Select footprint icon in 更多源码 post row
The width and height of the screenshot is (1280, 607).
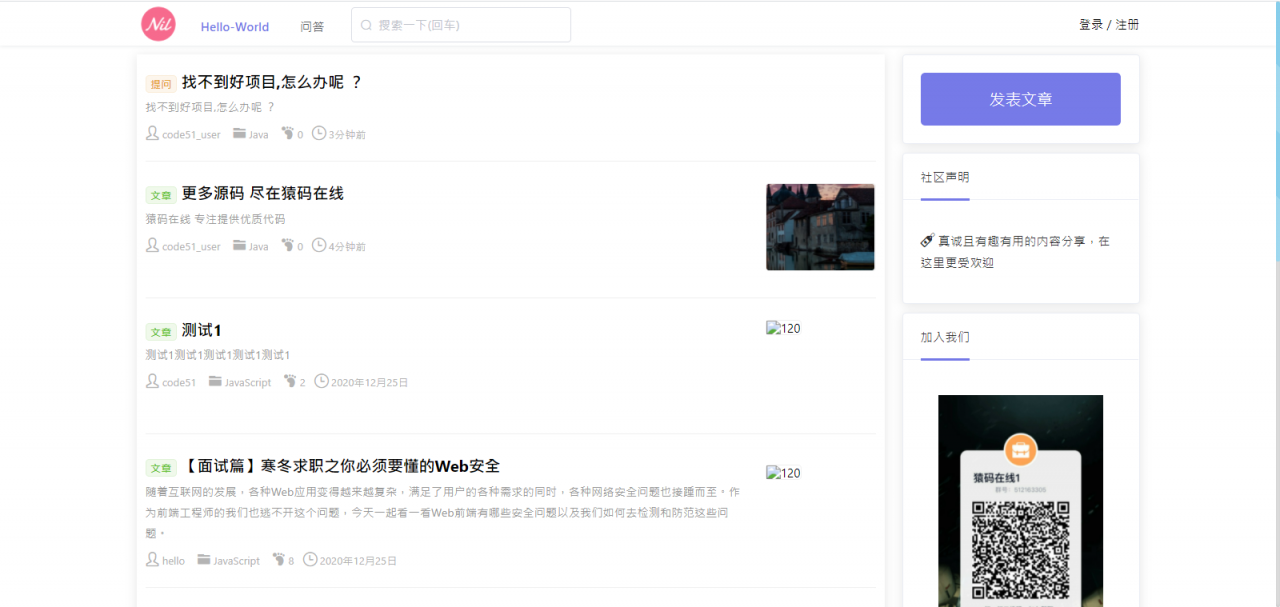coord(288,245)
